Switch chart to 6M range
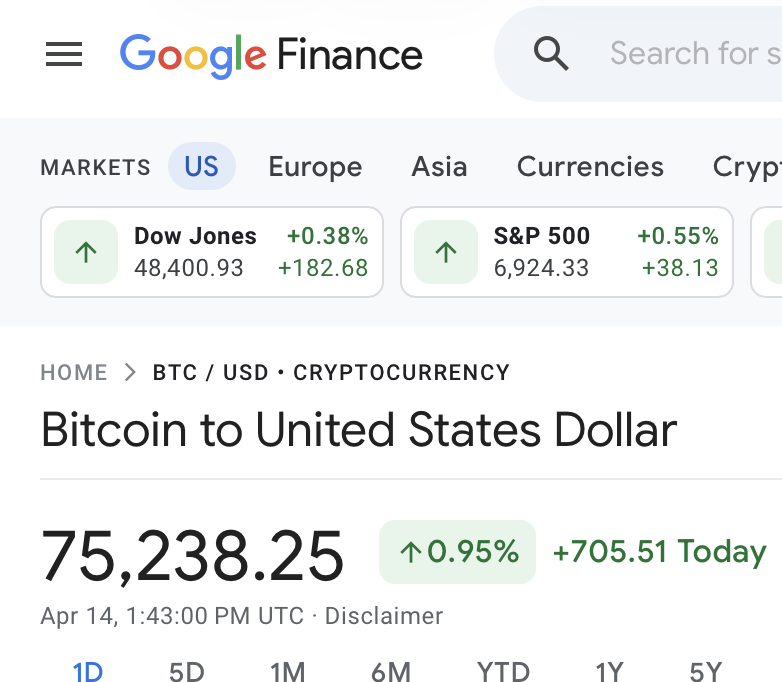 point(391,672)
